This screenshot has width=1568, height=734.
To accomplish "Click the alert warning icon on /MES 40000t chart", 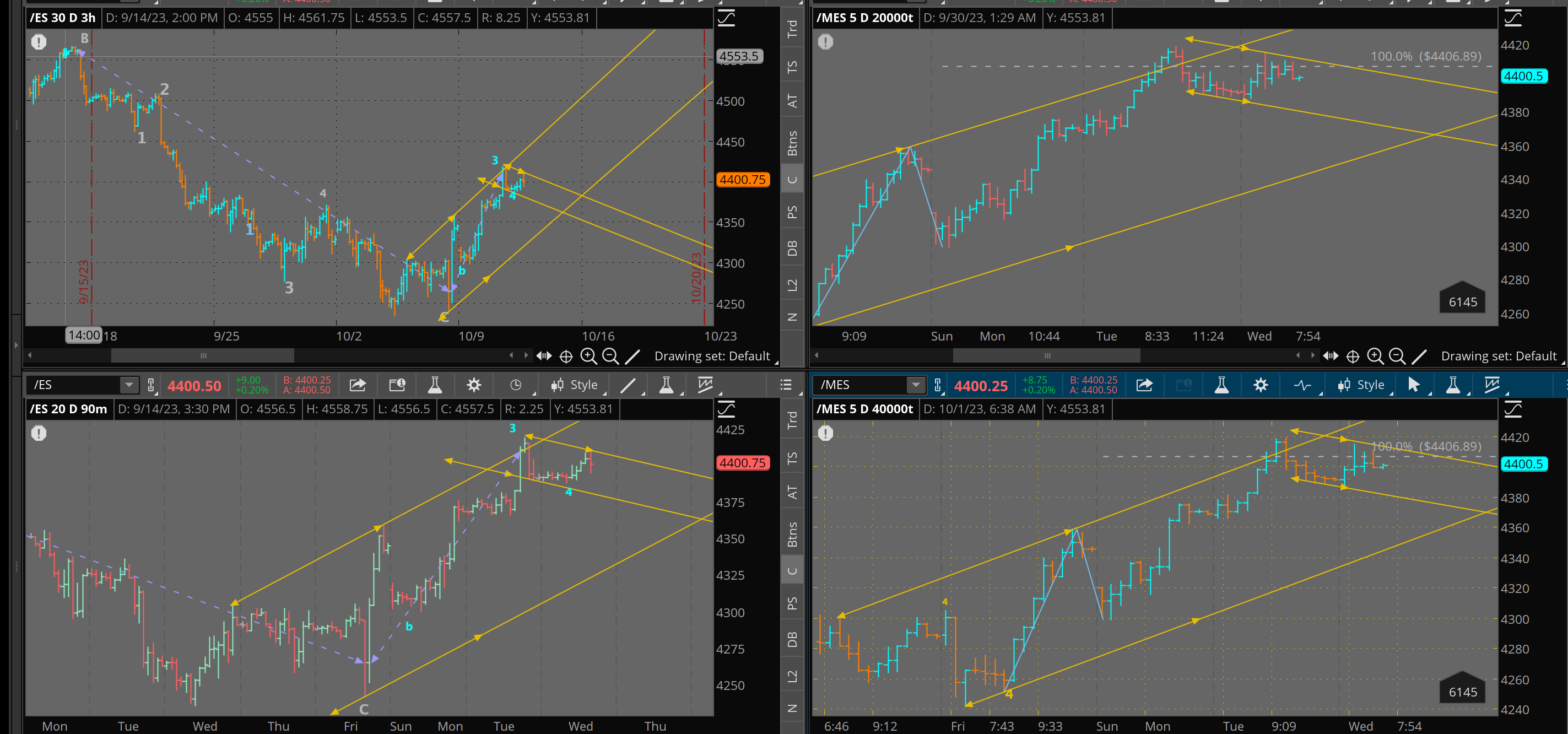I will 825,433.
